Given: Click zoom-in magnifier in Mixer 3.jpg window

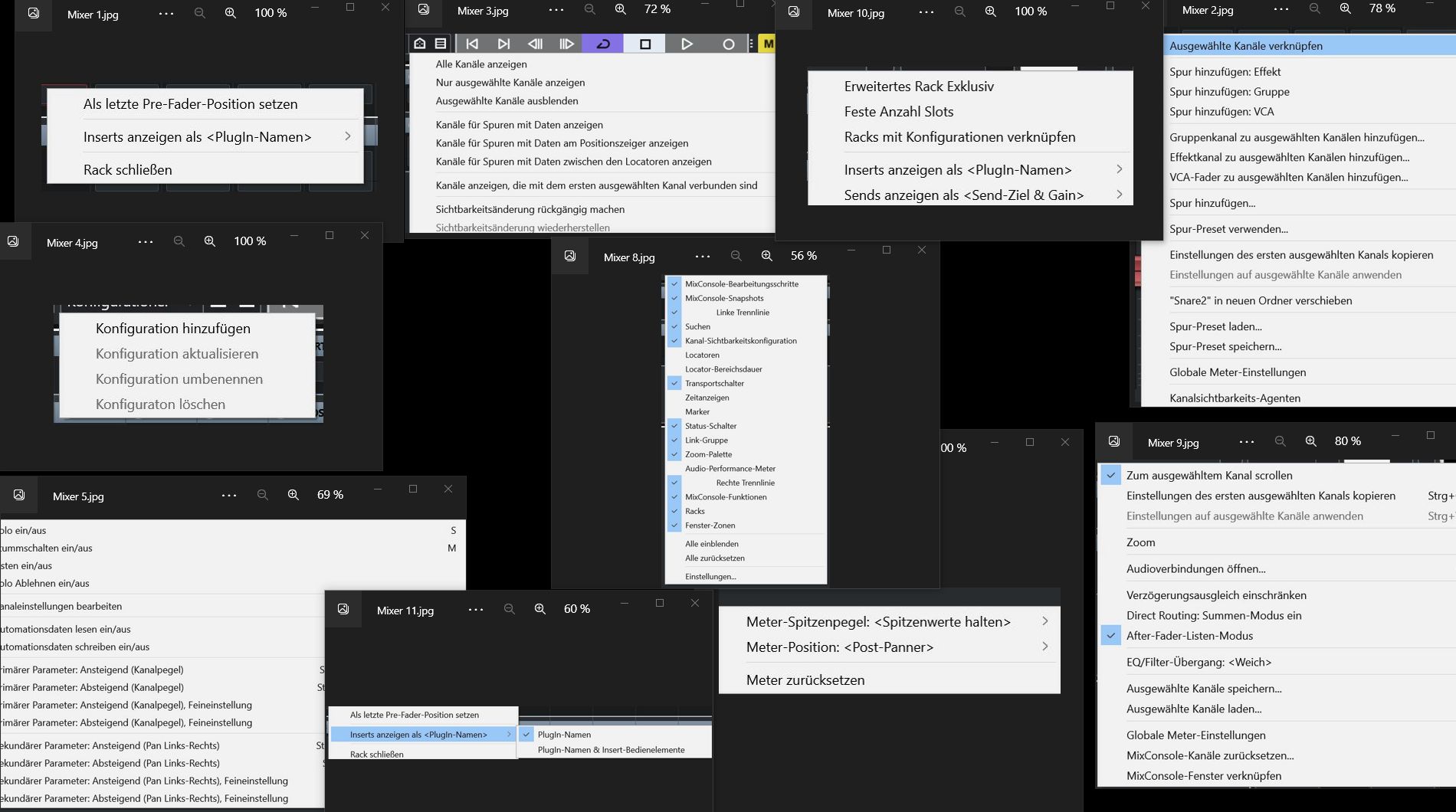Looking at the screenshot, I should click(x=621, y=10).
